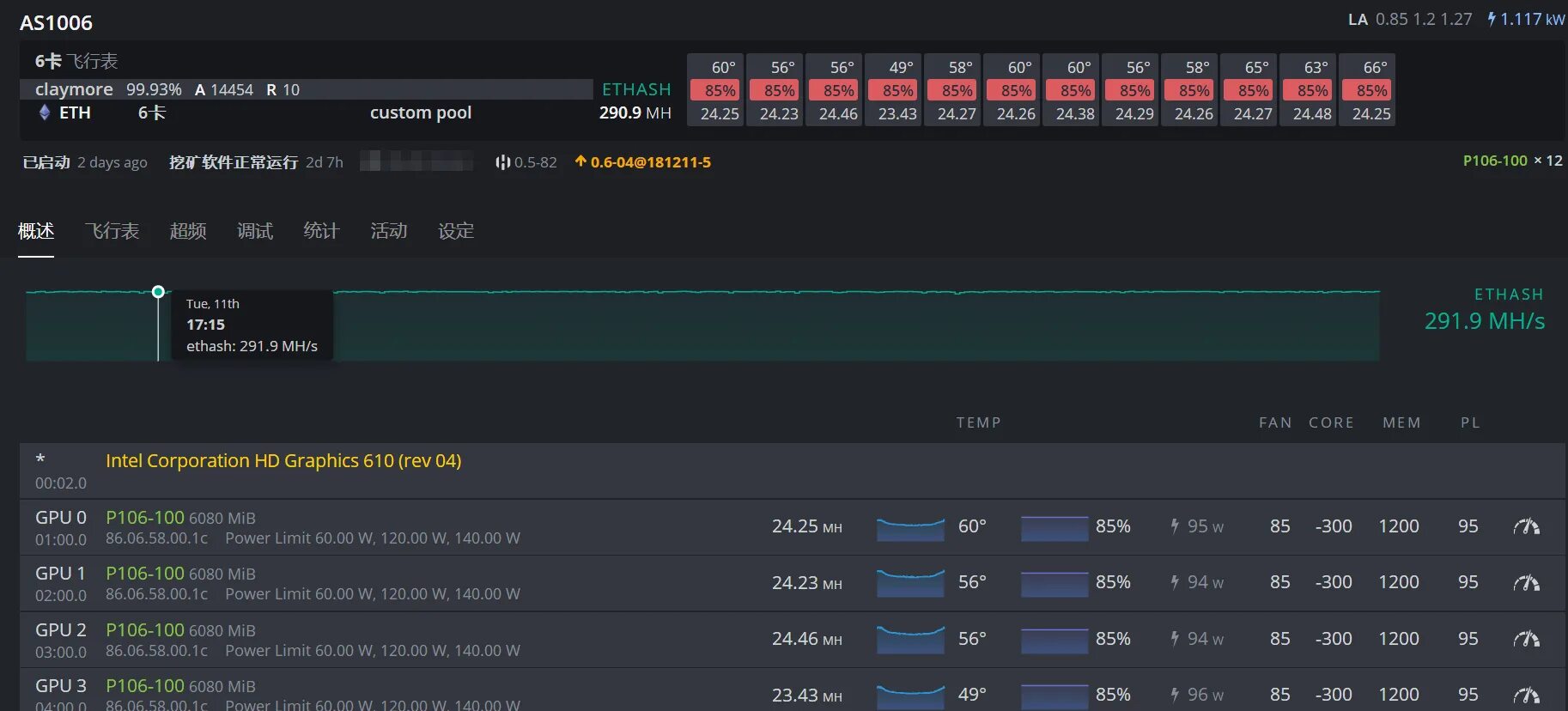The width and height of the screenshot is (1568, 711).
Task: Click the hashrate chart marker at 17:15
Action: pos(158,292)
